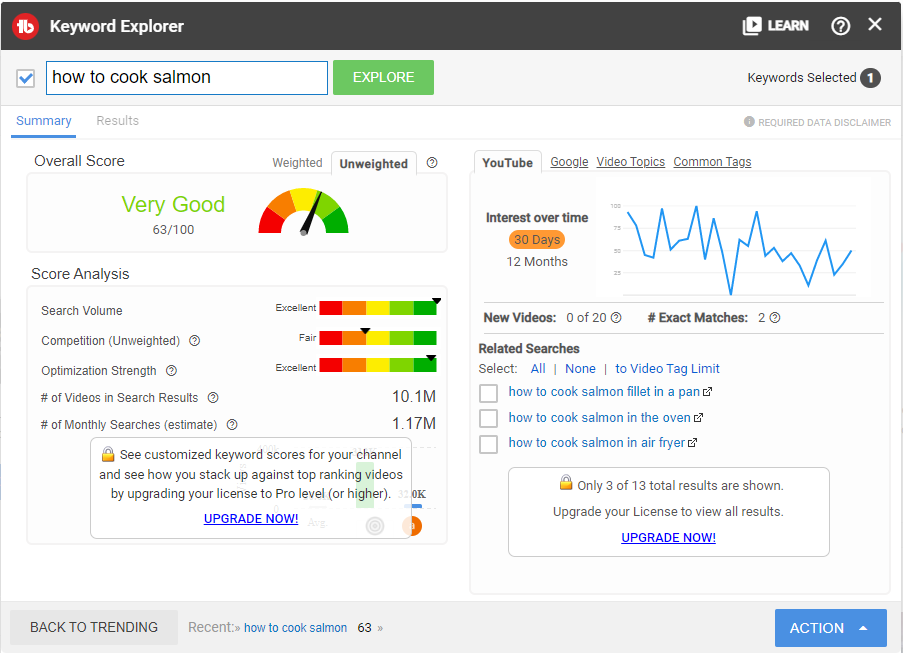The height and width of the screenshot is (653, 903).
Task: Select the Unweighted score tab
Action: pos(374,164)
